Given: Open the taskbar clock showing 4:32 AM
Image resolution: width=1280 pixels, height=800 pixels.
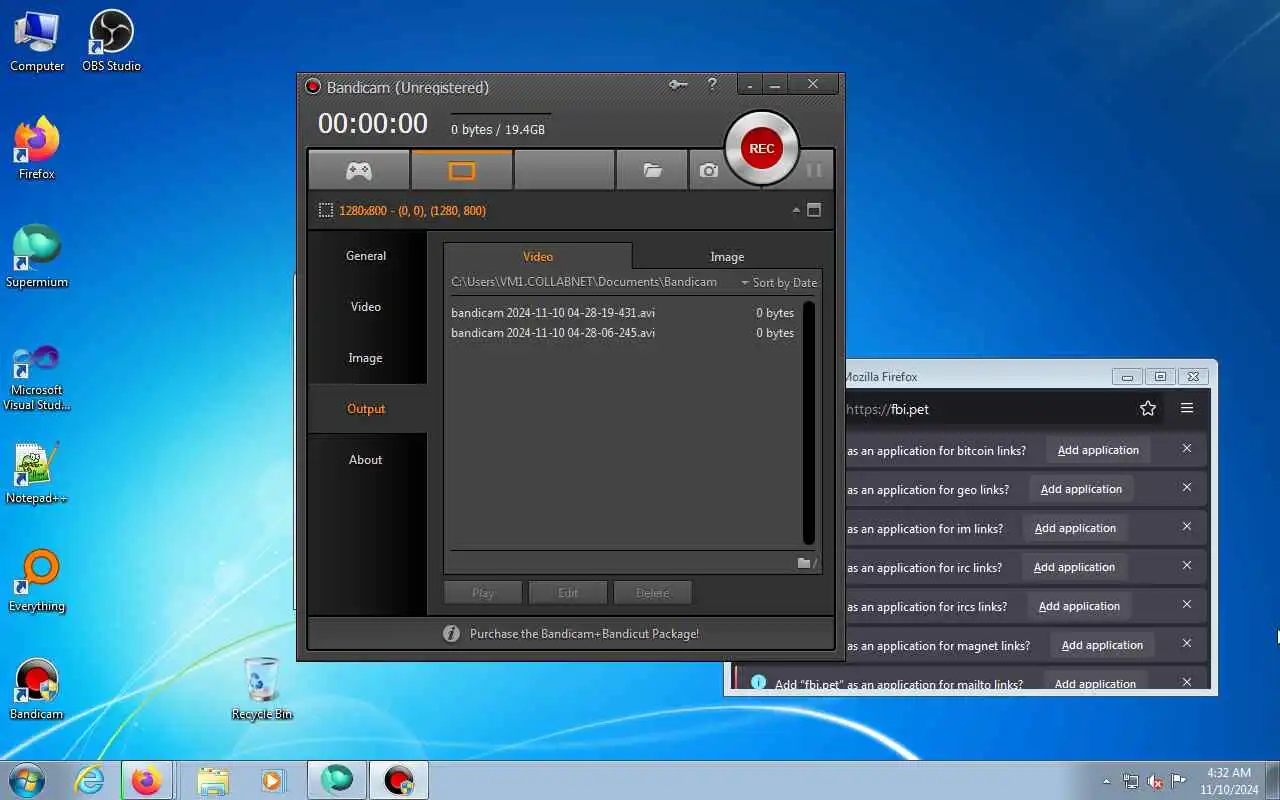Looking at the screenshot, I should (x=1228, y=781).
